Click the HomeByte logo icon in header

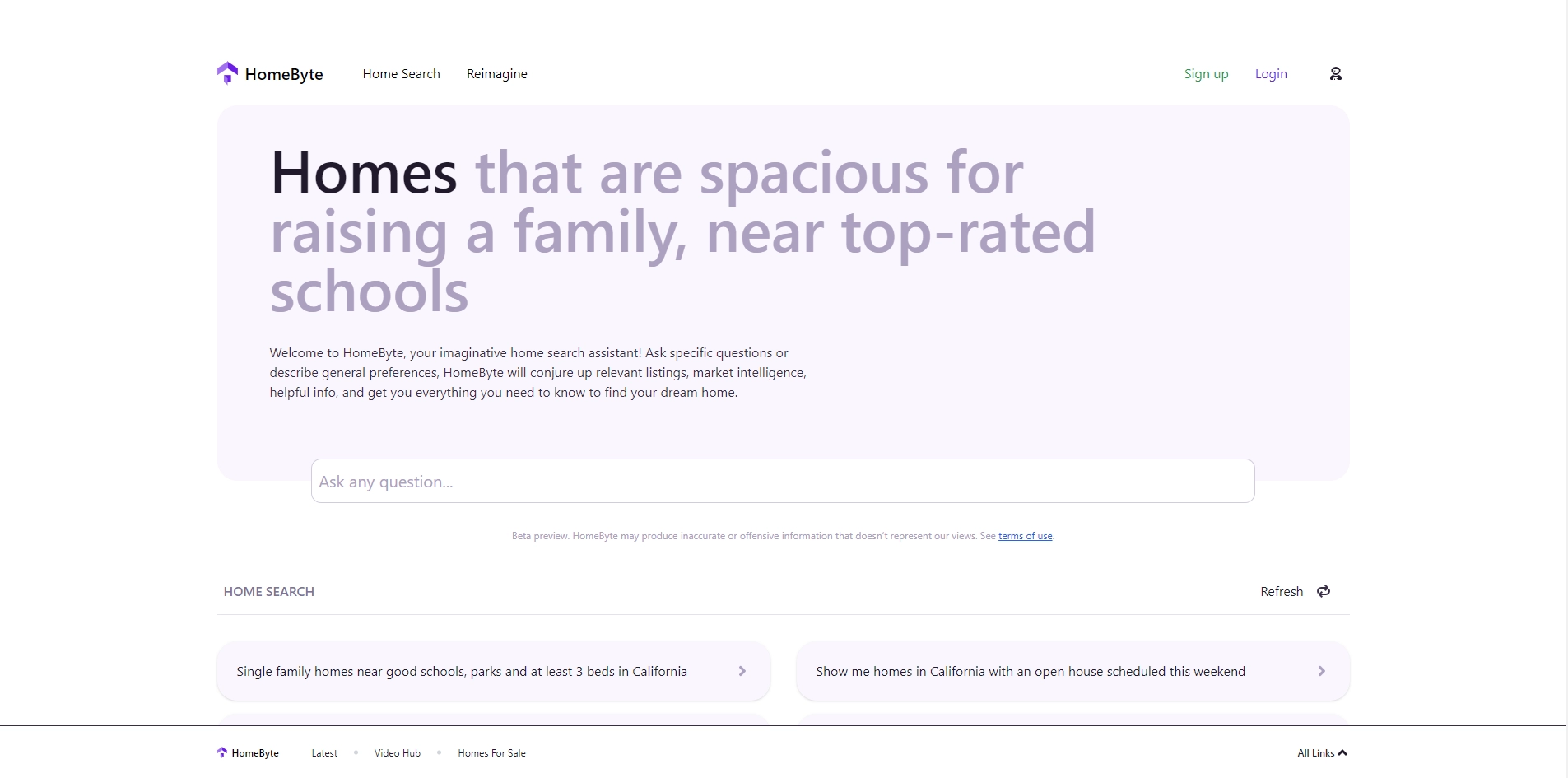pos(227,73)
